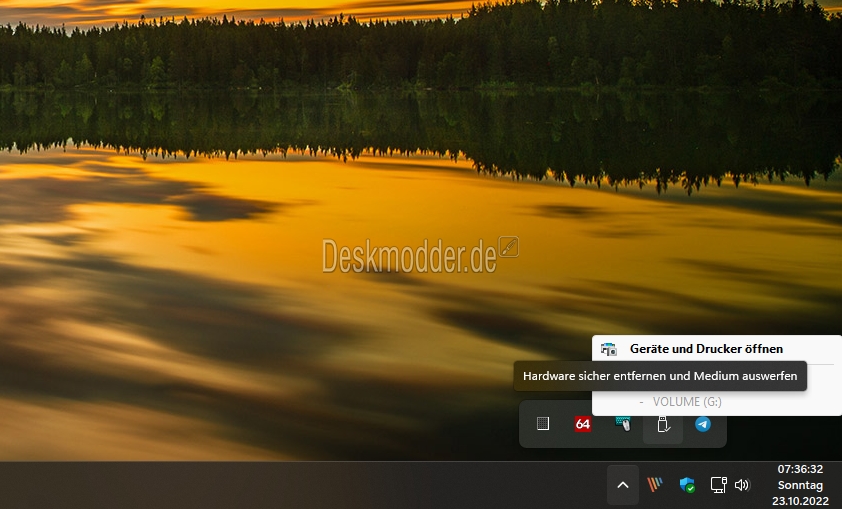Screen dimensions: 842x509
Task: Click the keyboard and mouse tray icon
Action: coord(623,424)
